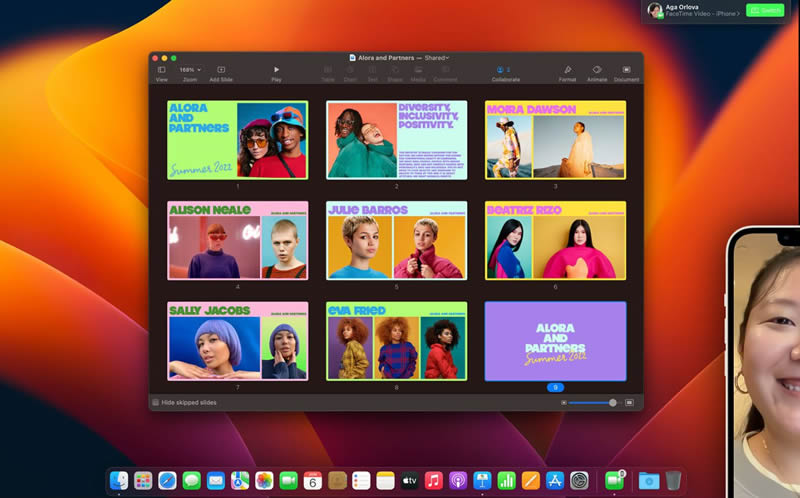This screenshot has height=498, width=800.
Task: Expand the Shared chevron next to the title
Action: pyautogui.click(x=447, y=58)
